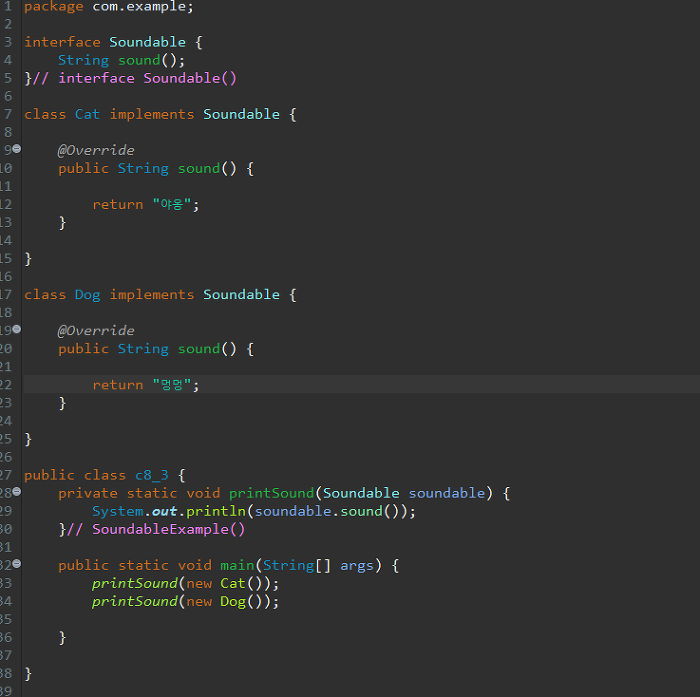Click line number 1 in the gutter
This screenshot has height=697, width=700.
click(x=8, y=6)
